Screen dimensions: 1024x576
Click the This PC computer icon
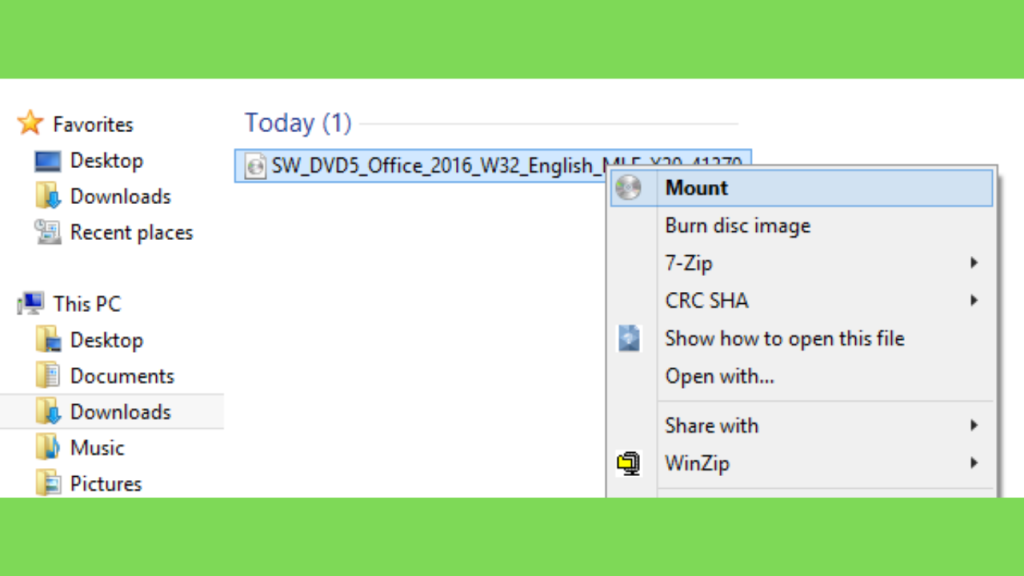coord(31,304)
